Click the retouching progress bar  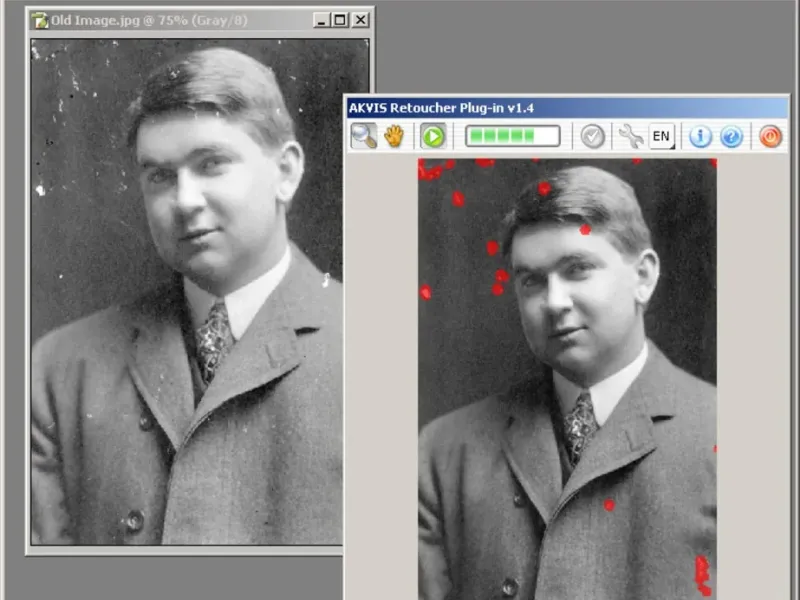[512, 136]
